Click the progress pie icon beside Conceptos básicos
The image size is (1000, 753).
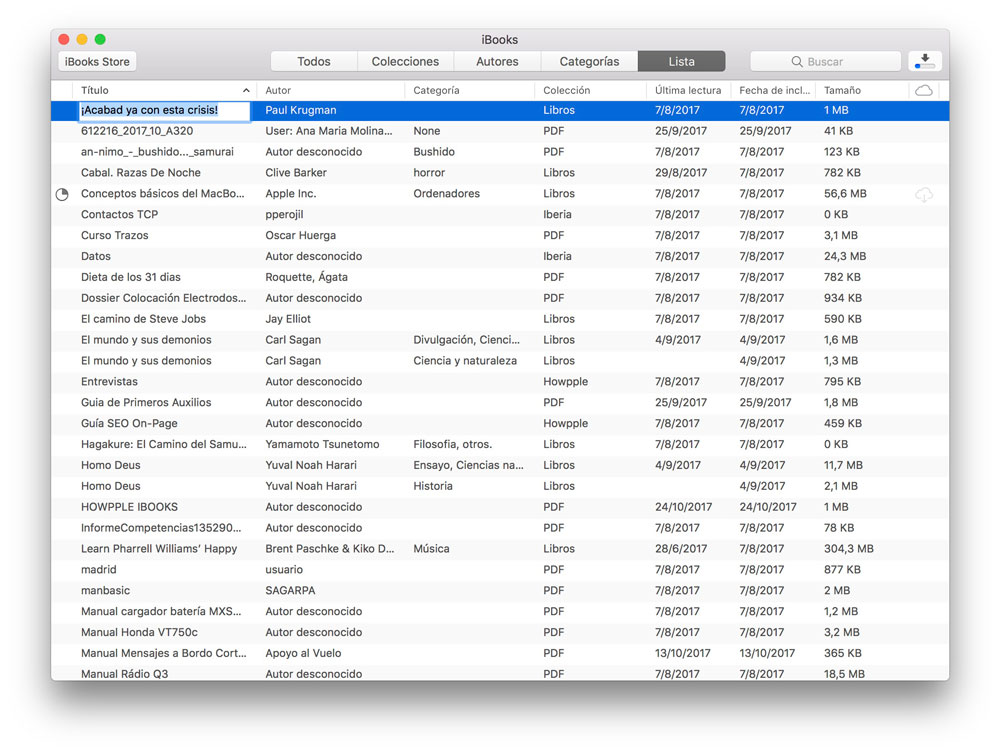[62, 194]
